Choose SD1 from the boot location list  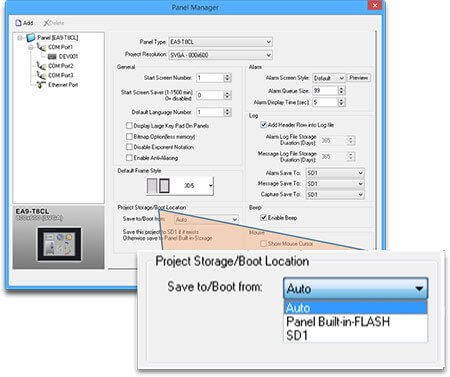pos(355,335)
